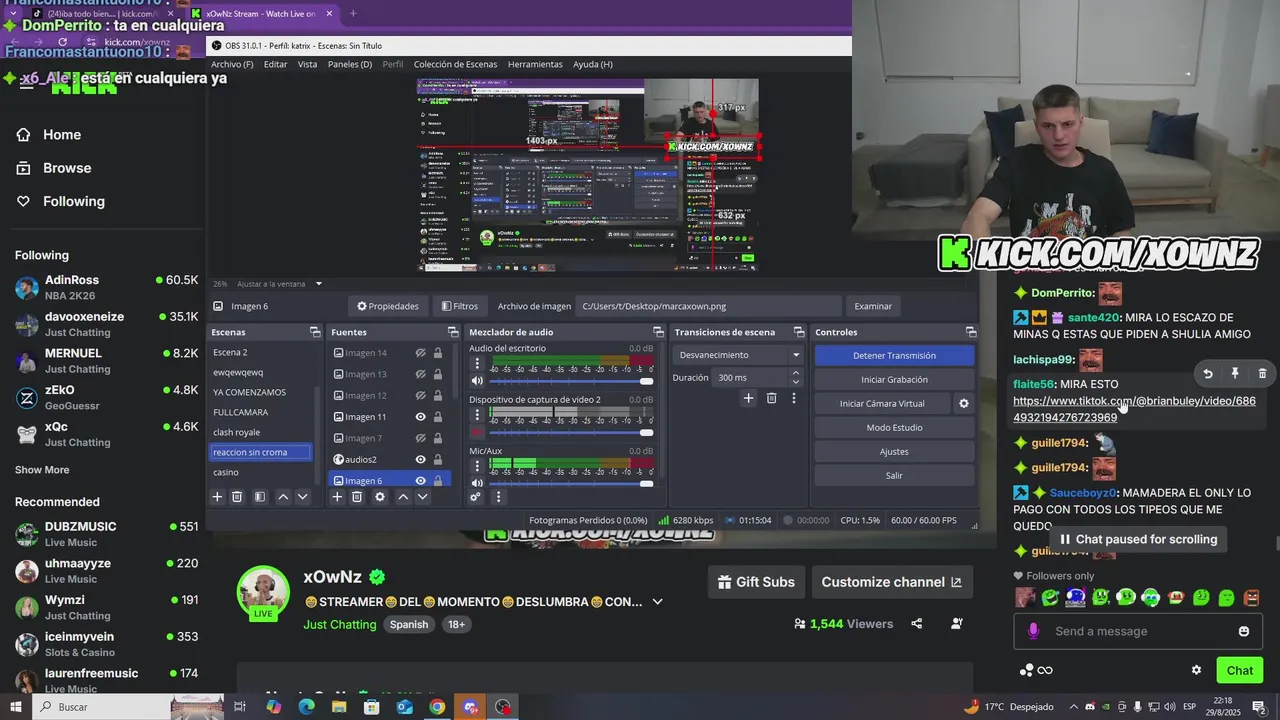Open source properties gear in Fuentes toolbar
1280x720 pixels.
pos(380,497)
